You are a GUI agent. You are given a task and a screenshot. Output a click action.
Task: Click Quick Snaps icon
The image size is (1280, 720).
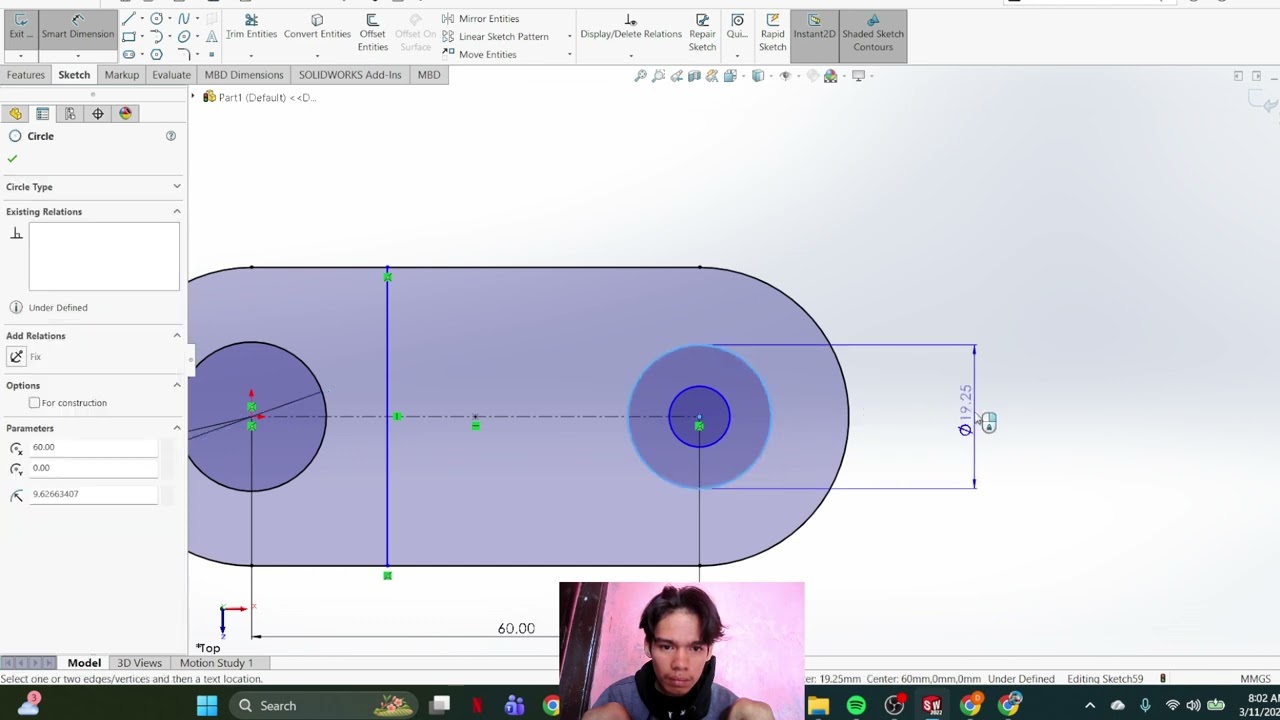(737, 26)
